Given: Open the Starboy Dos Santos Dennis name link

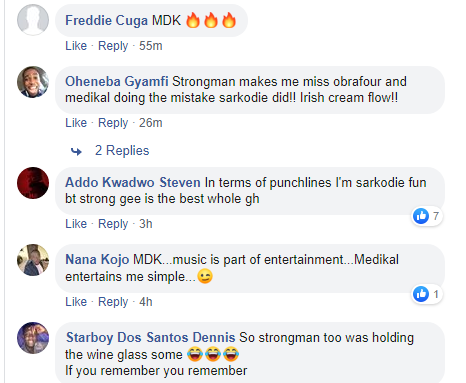Looking at the screenshot, I should point(151,337).
